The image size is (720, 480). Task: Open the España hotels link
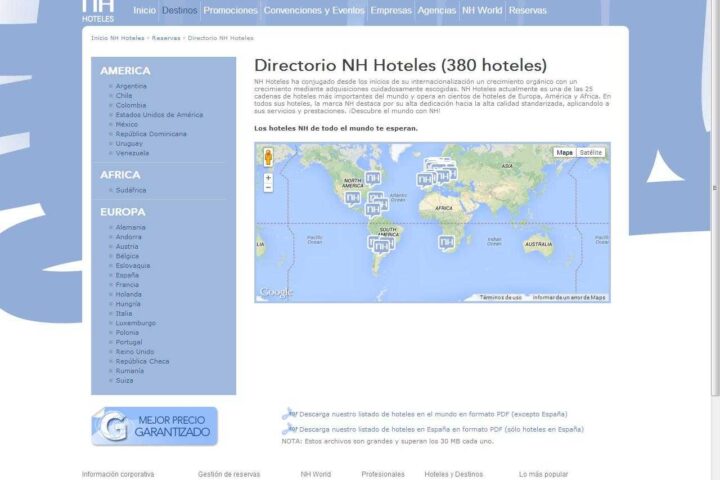[128, 275]
